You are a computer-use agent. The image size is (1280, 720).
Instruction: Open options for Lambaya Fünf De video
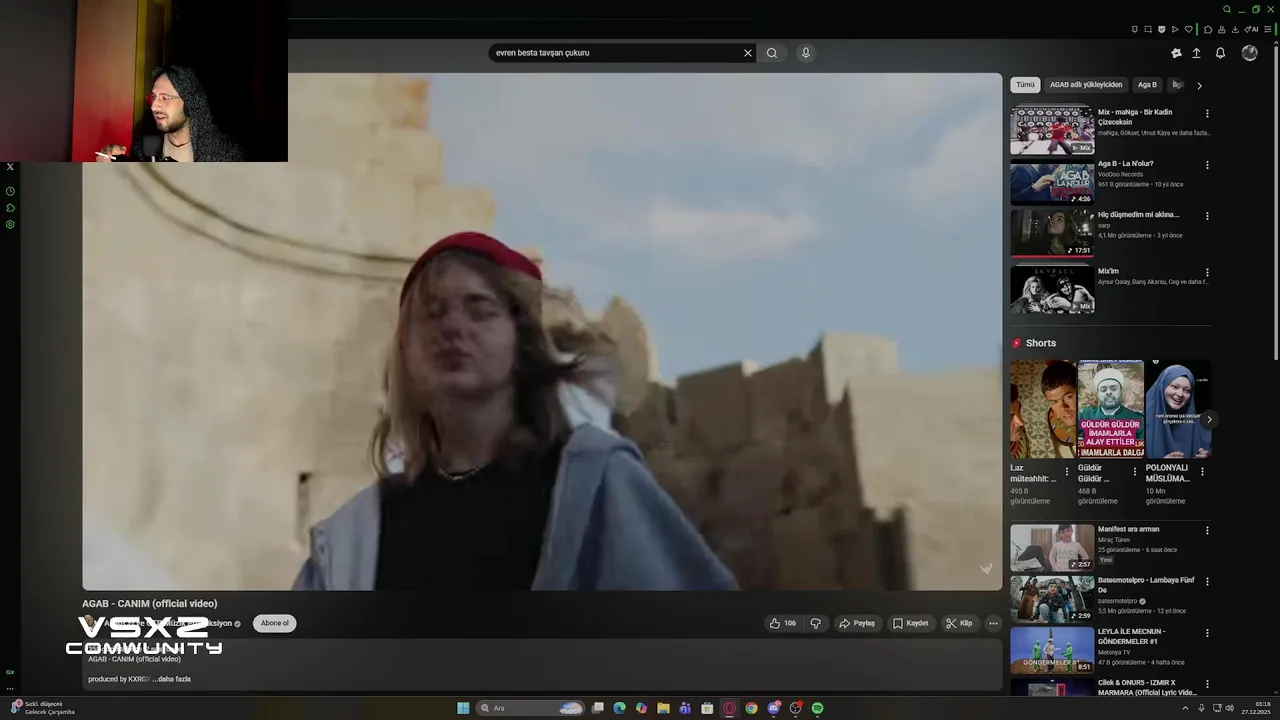click(1207, 581)
